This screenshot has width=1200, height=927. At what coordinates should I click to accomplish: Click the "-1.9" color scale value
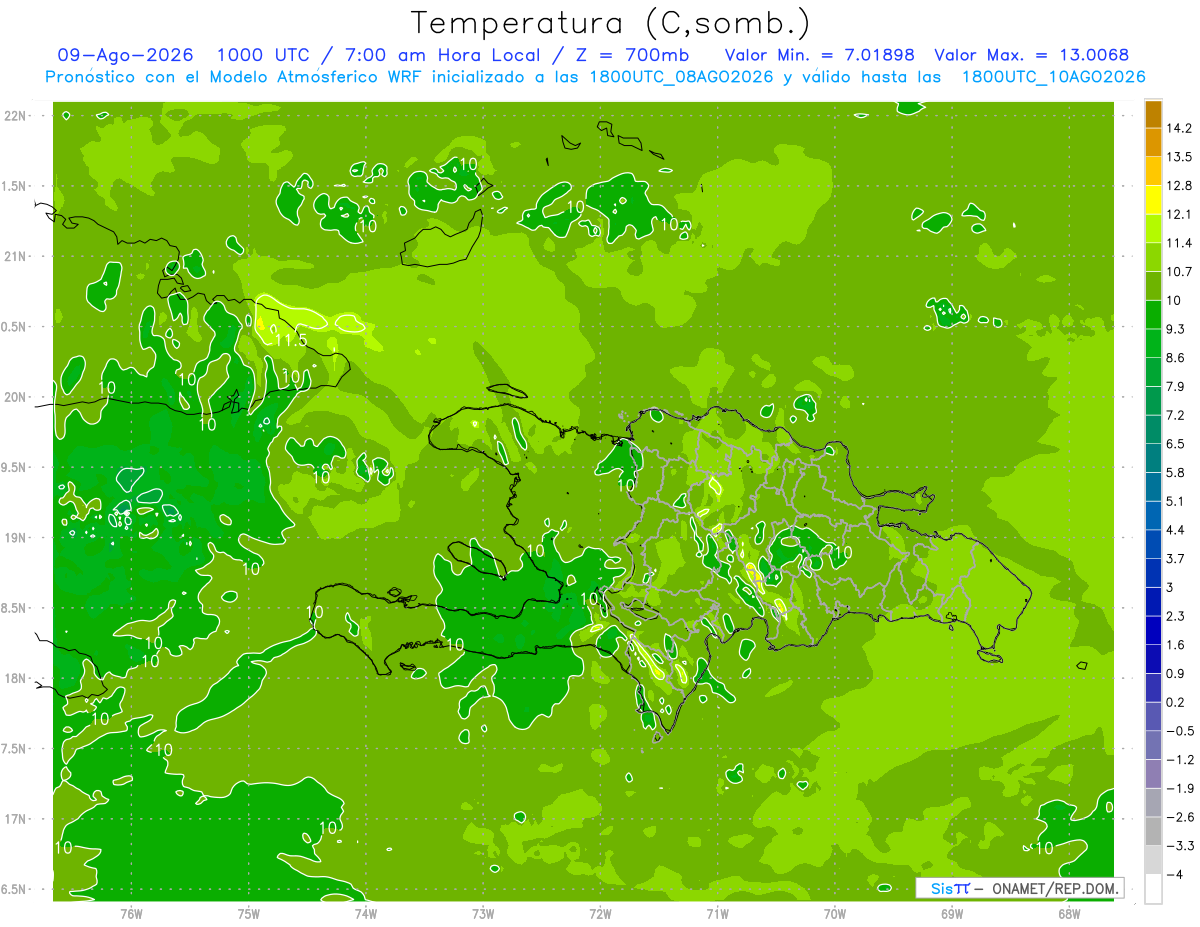[x=1180, y=788]
